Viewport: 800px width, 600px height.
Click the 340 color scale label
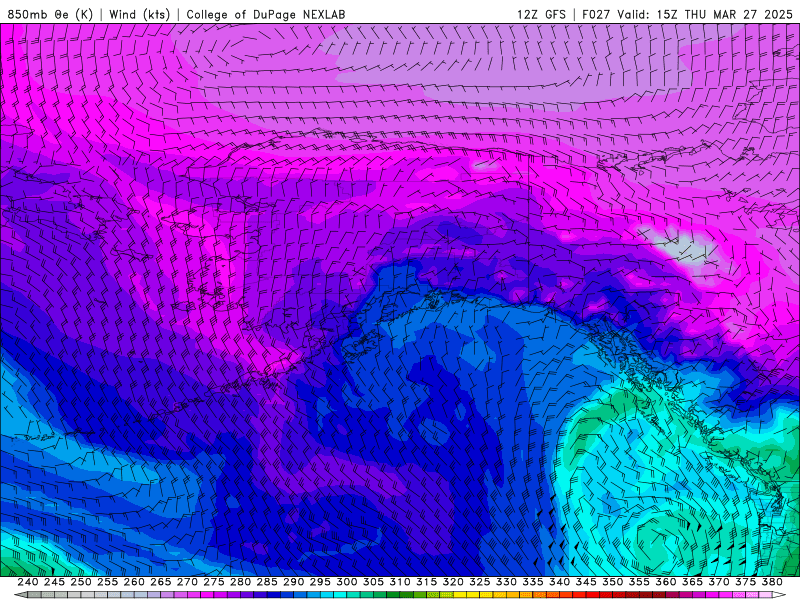559,582
